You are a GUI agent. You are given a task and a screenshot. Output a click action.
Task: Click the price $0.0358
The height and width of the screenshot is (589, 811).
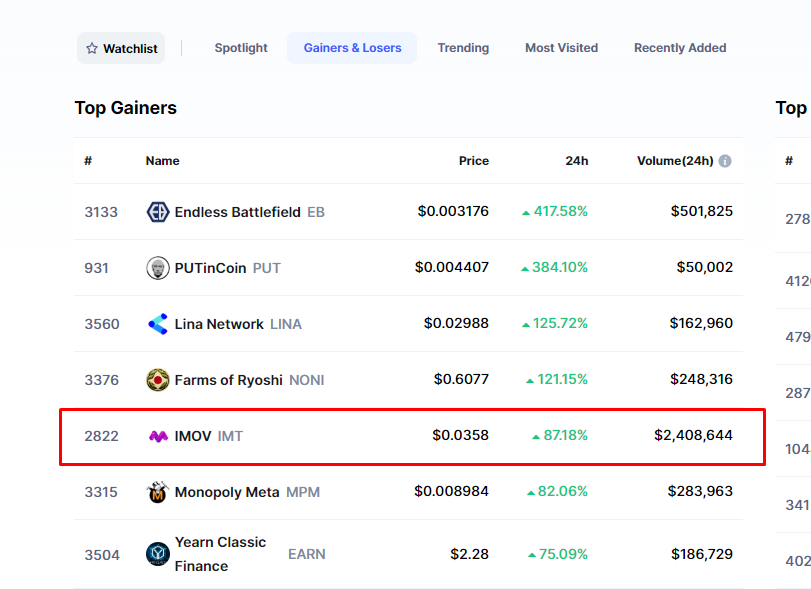pos(460,435)
